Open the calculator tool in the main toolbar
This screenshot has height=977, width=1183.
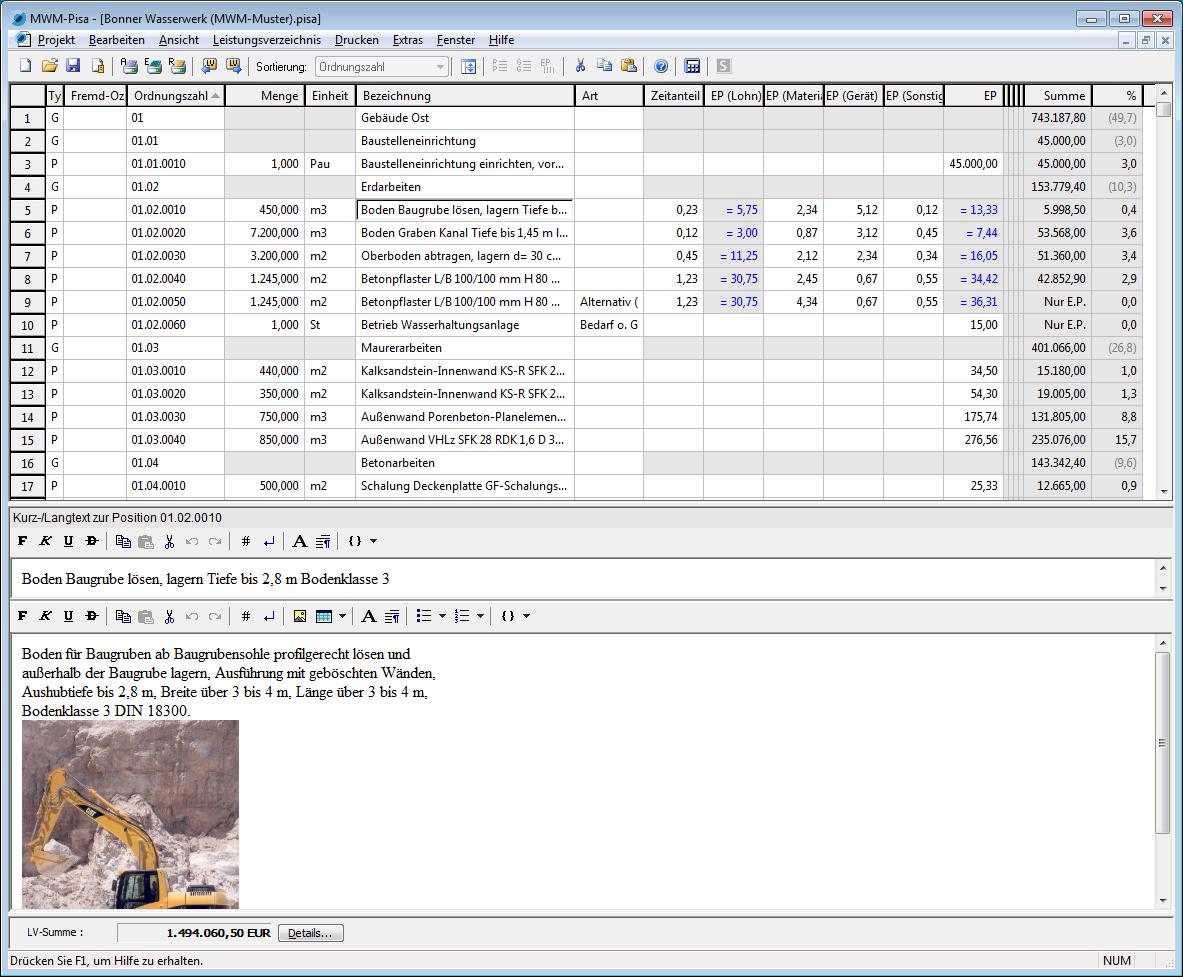tap(692, 66)
